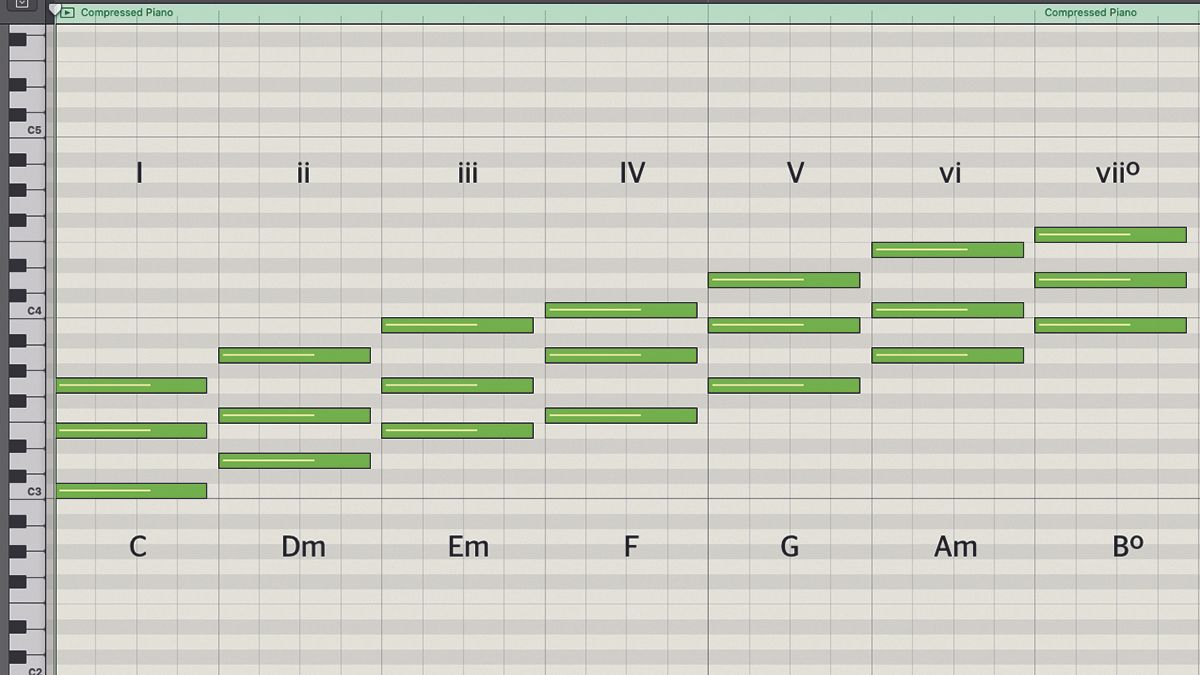Screen dimensions: 1200x675
Task: Click the vii° Roman numeral label
Action: tap(1118, 173)
